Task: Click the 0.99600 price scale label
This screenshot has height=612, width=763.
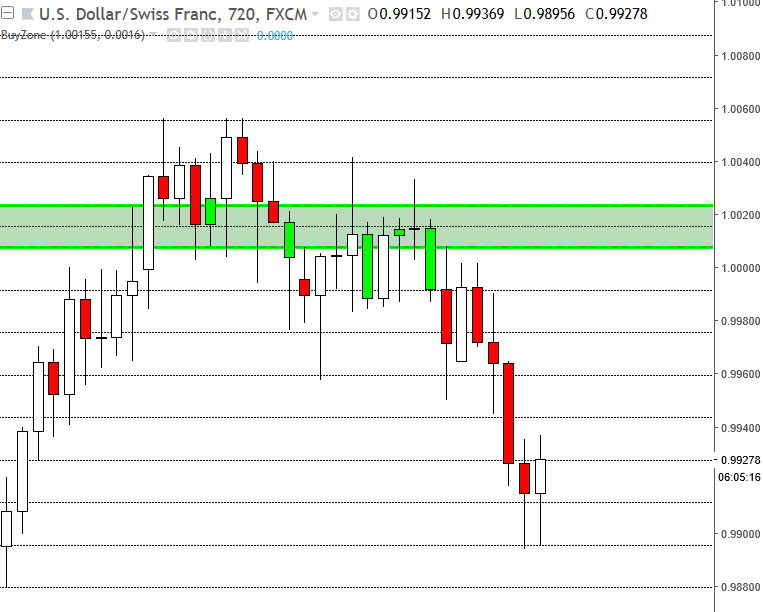Action: 741,374
